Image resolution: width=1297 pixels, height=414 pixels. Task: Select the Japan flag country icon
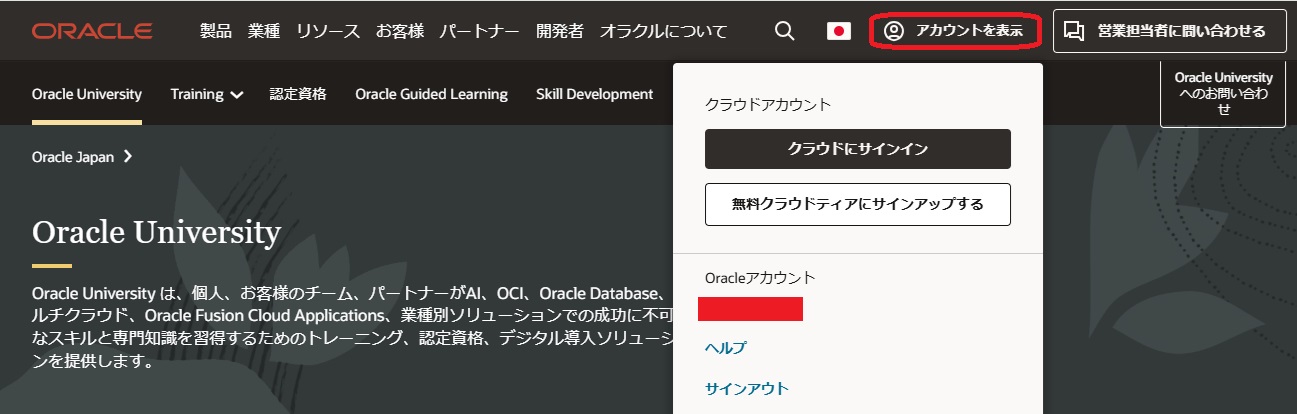click(x=839, y=31)
